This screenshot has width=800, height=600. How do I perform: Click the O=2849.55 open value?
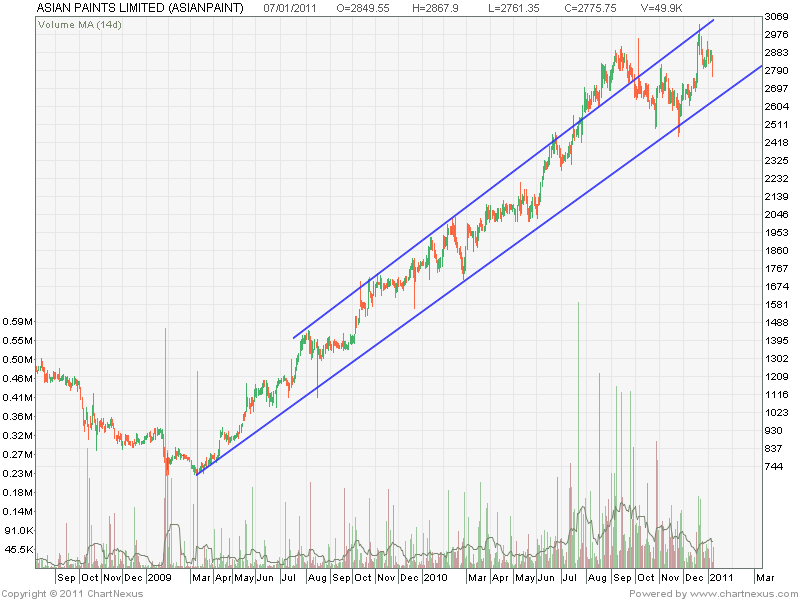(x=363, y=8)
